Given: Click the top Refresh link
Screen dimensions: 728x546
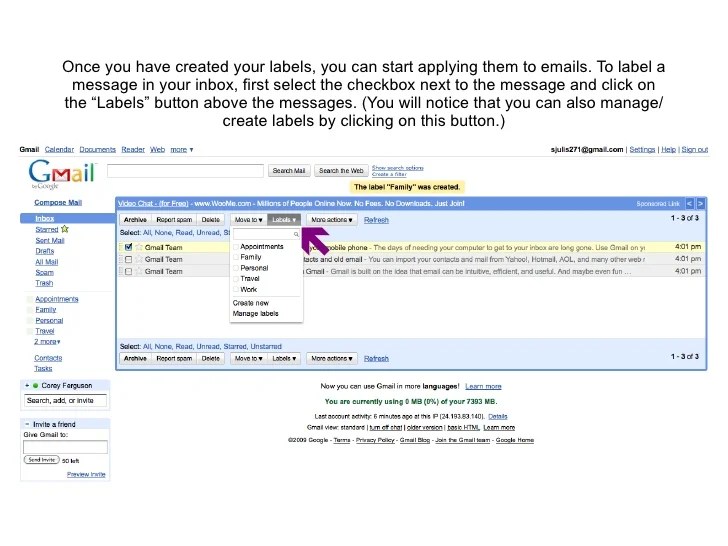Looking at the screenshot, I should (376, 220).
